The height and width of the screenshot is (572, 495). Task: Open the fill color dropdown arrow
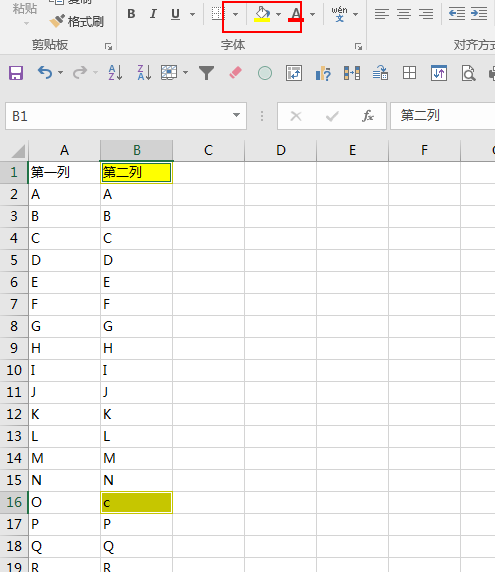pyautogui.click(x=279, y=14)
